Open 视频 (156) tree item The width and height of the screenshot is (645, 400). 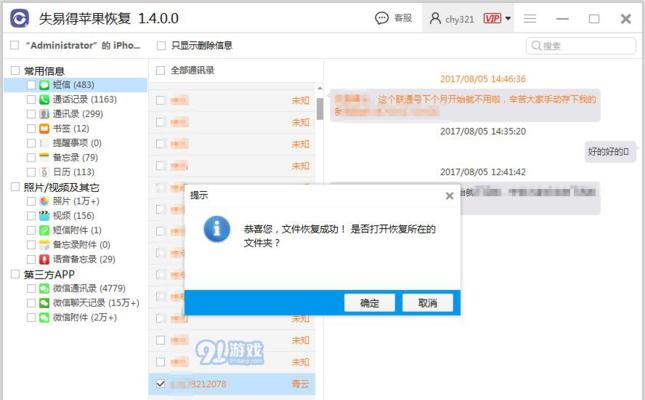74,216
